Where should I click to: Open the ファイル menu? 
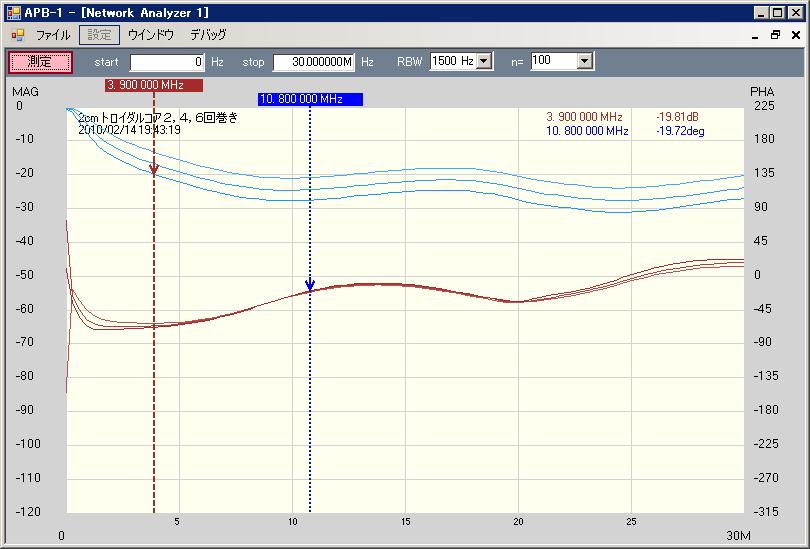53,35
